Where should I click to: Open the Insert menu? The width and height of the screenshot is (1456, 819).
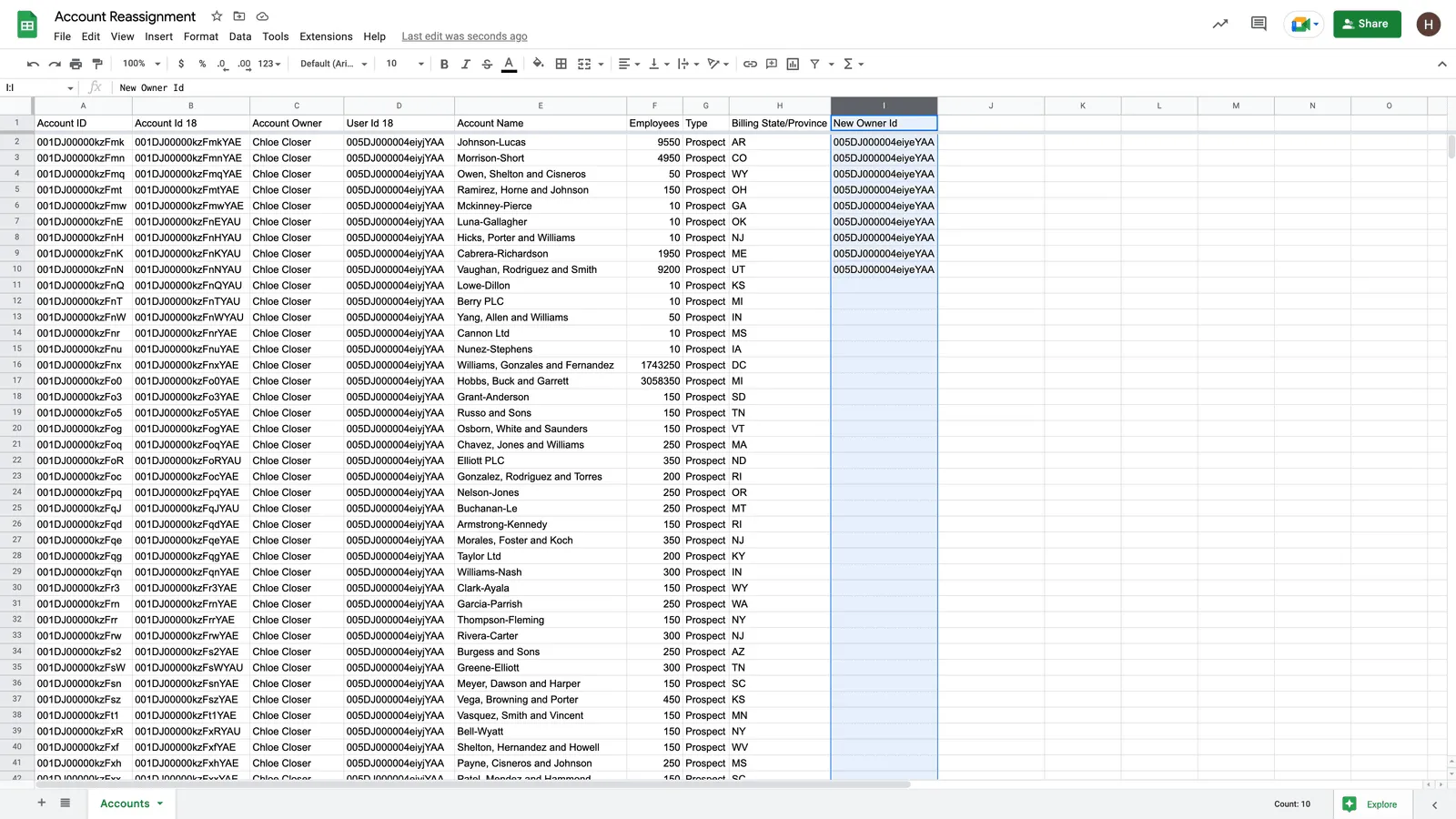(x=158, y=36)
